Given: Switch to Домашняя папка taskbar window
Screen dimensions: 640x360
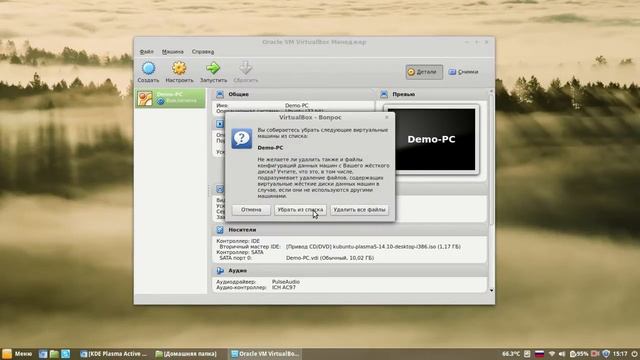Looking at the screenshot, I should [x=186, y=354].
